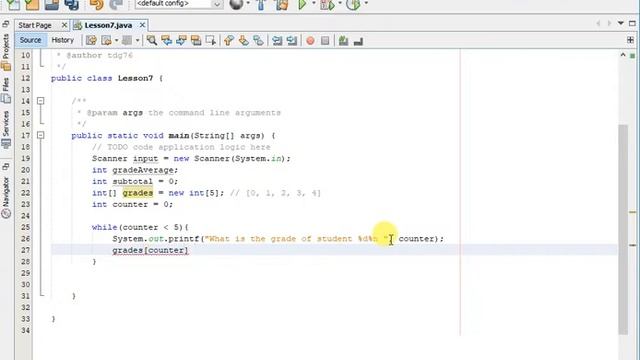Open dropdown arrow beside Debug Project
Screen dimensions: 640x360
(340, 3)
